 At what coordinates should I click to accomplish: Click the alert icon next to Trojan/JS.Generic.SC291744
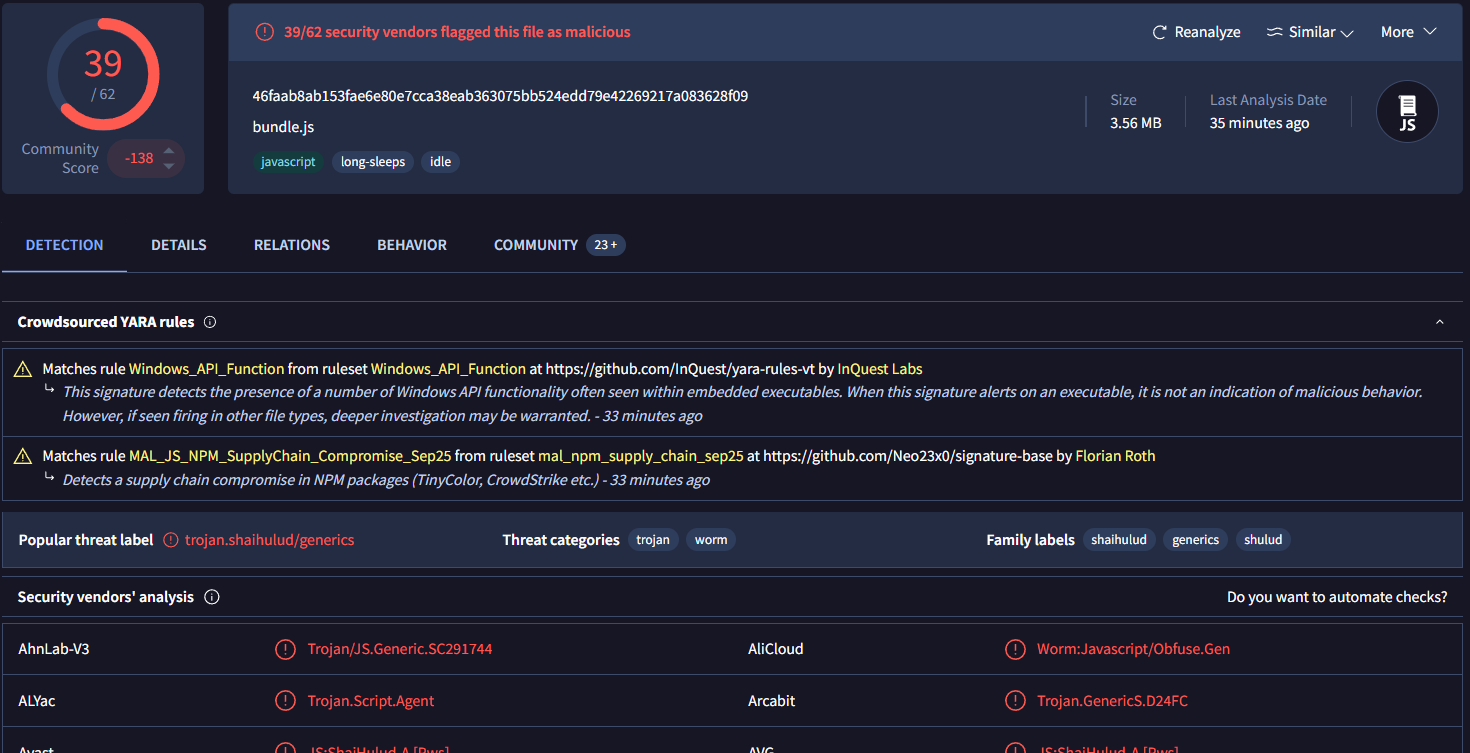(285, 649)
